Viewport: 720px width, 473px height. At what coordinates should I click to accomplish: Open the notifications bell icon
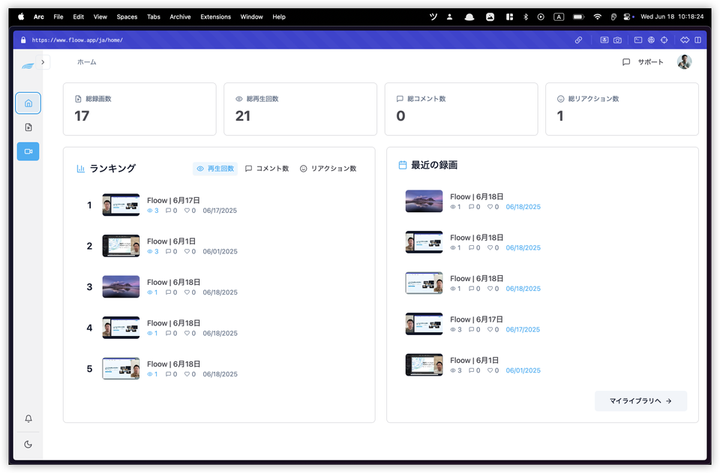tap(28, 418)
